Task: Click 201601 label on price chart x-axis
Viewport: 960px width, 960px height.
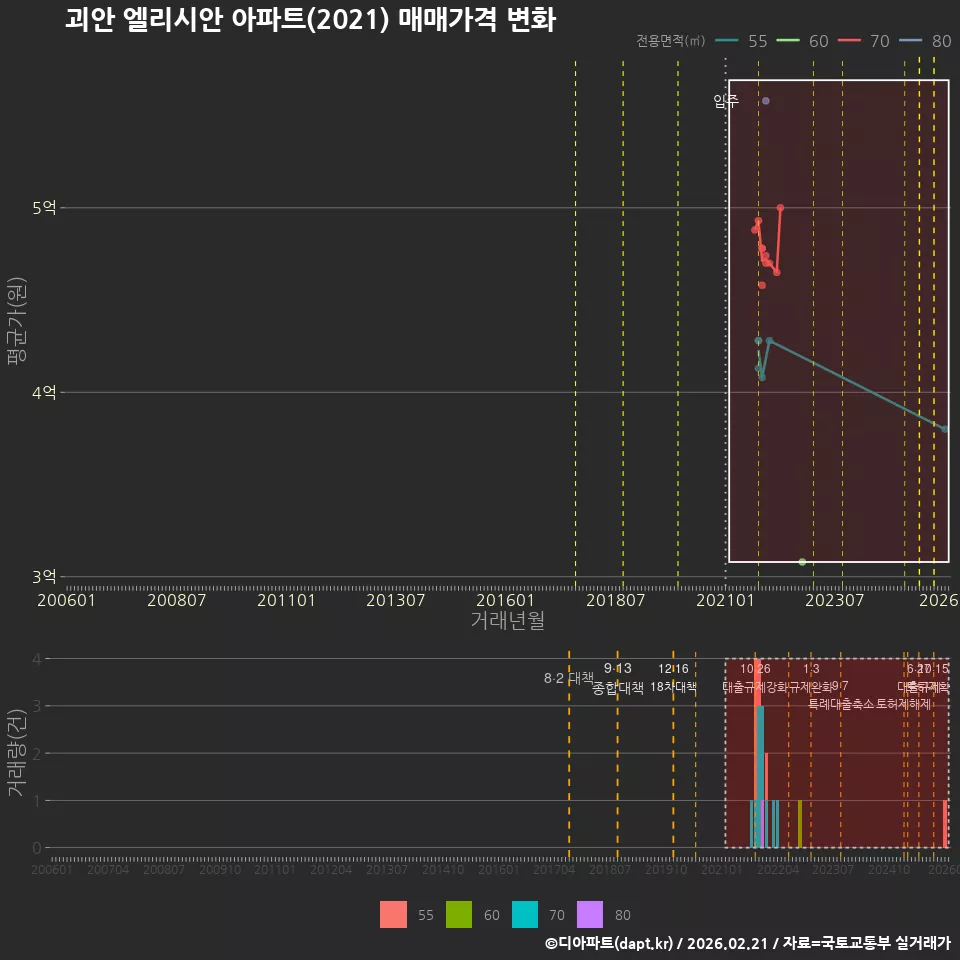Action: tap(505, 600)
